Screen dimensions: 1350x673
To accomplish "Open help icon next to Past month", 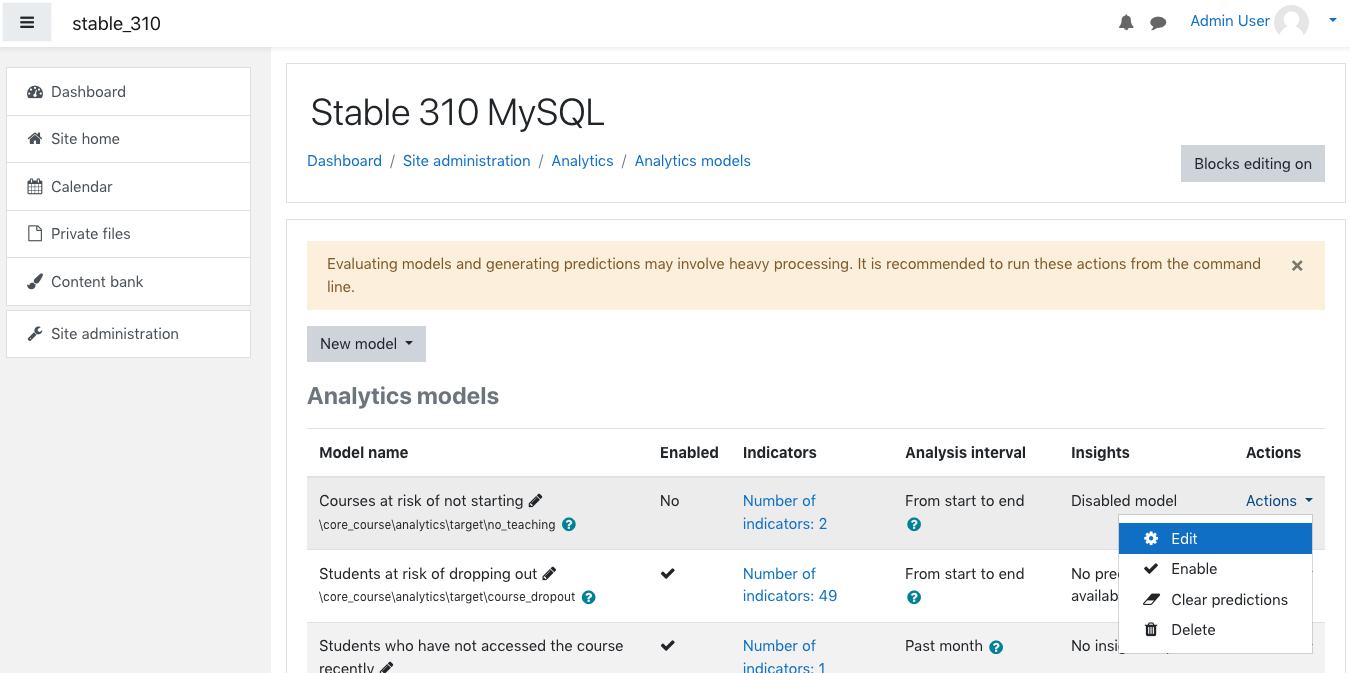I will (x=996, y=647).
